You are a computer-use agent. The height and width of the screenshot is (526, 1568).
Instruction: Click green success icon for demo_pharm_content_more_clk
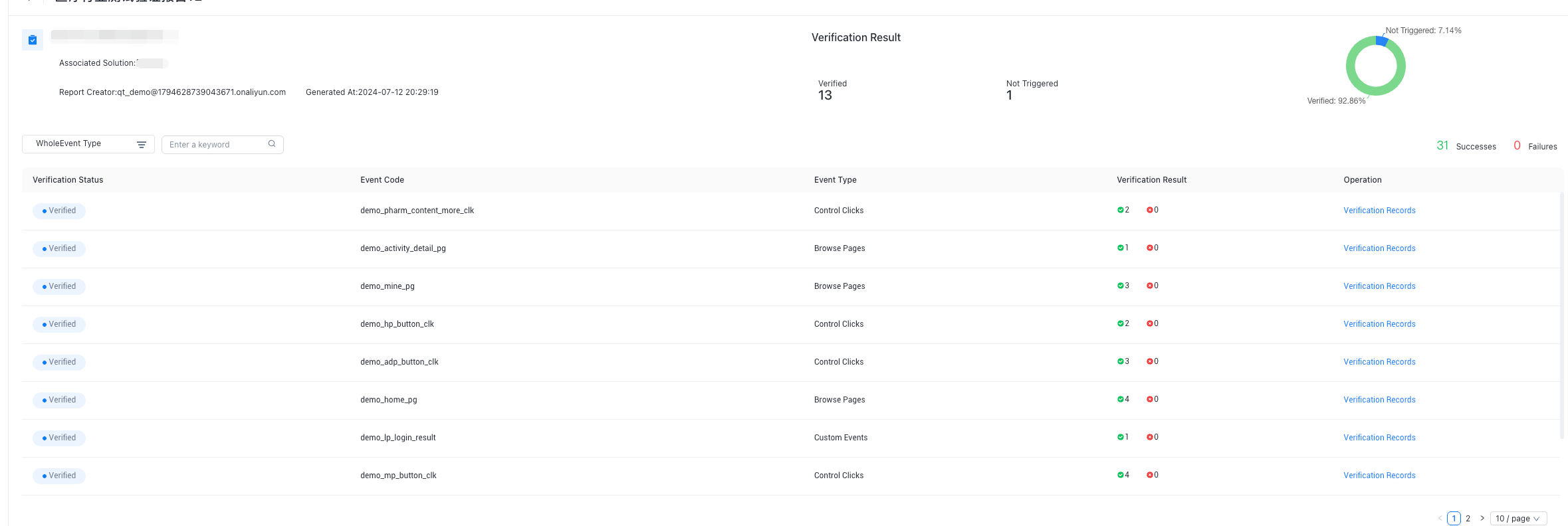click(1121, 210)
